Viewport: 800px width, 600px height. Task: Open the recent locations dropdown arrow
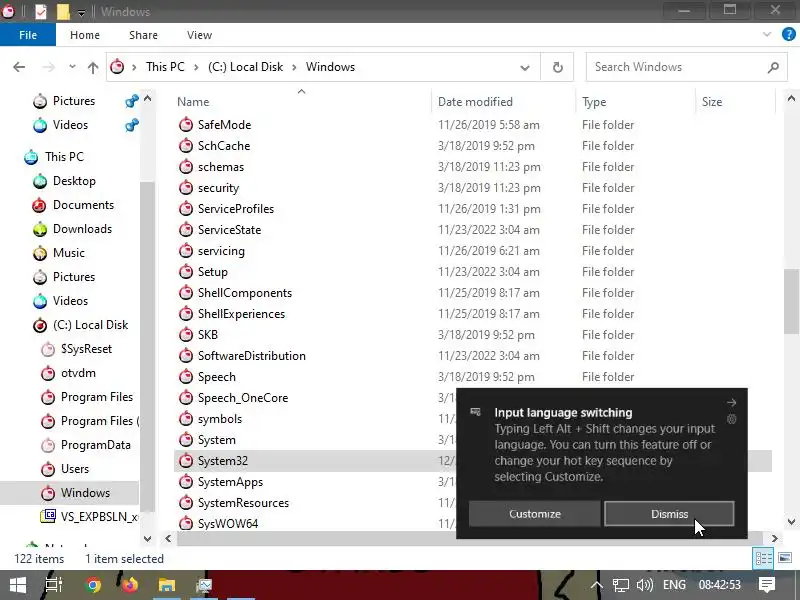(x=72, y=67)
